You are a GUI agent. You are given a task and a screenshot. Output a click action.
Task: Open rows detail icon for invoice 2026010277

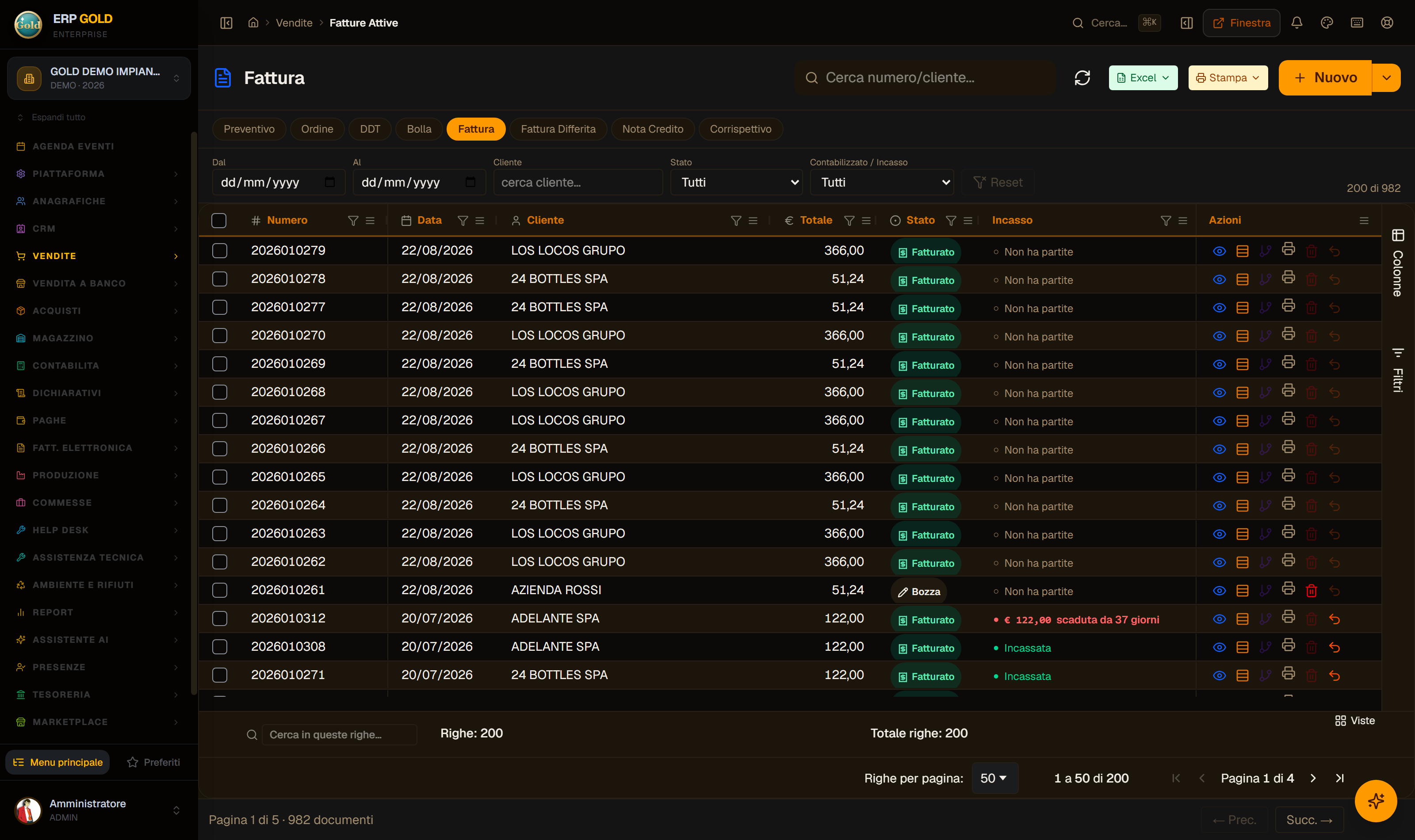(x=1243, y=307)
